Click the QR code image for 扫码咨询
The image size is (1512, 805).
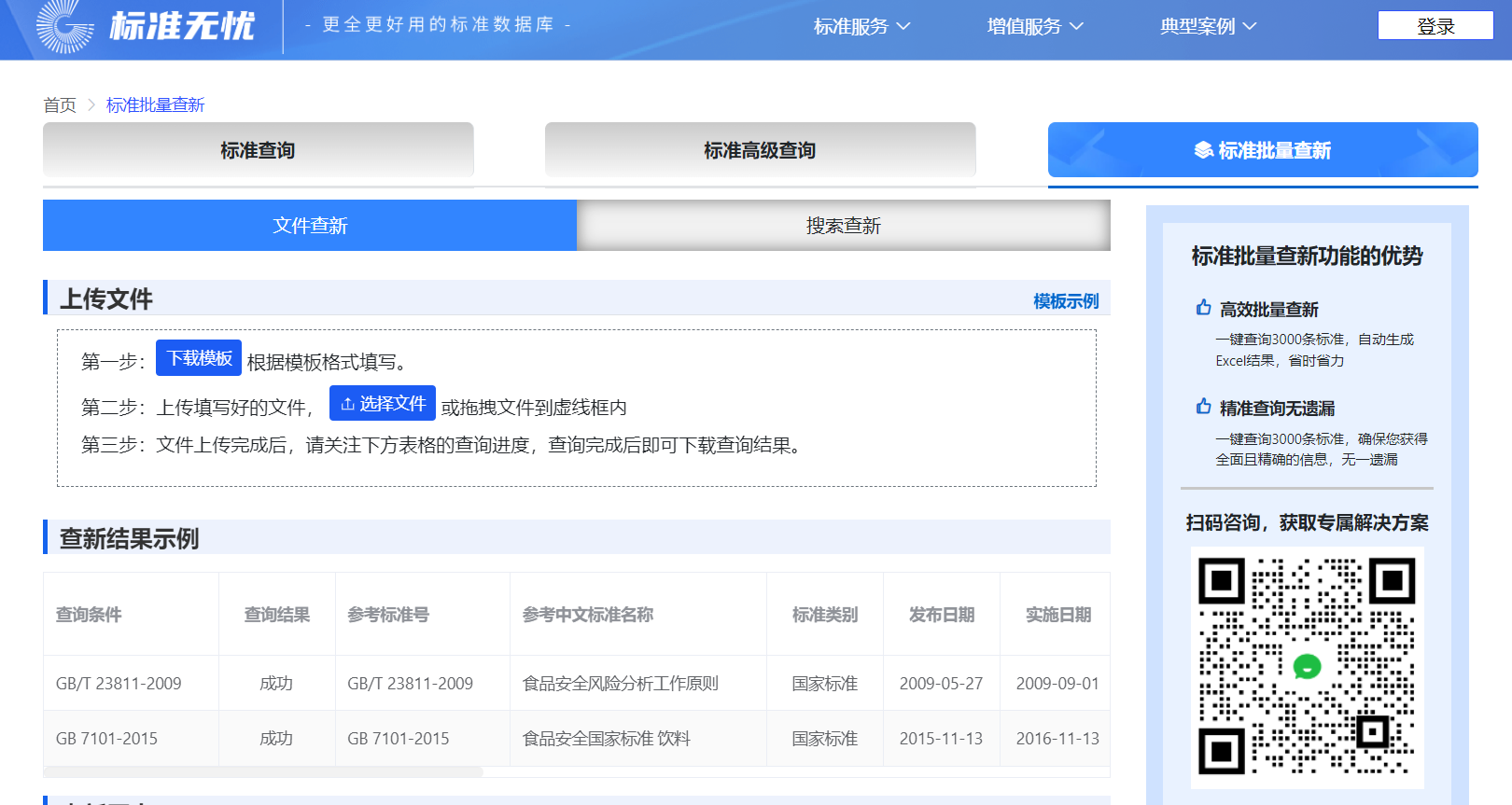tap(1307, 668)
